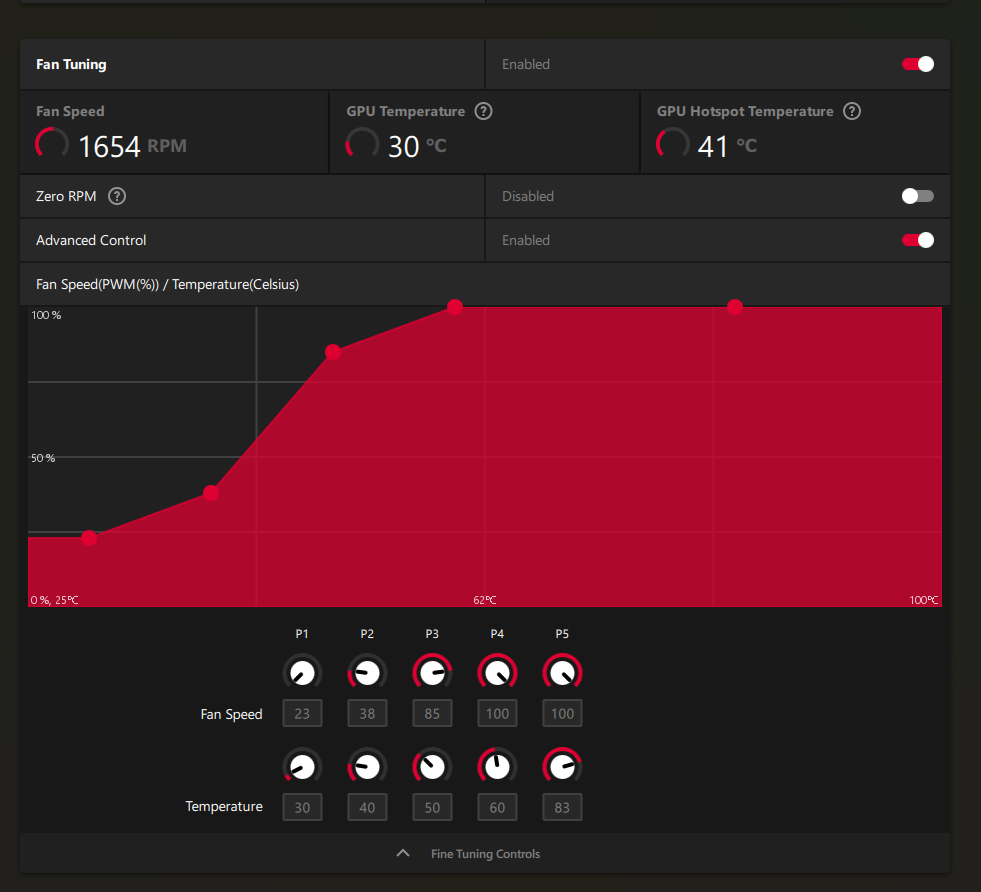Select the P3 Fan Speed field showing 85
The width and height of the screenshot is (981, 892).
tap(432, 713)
